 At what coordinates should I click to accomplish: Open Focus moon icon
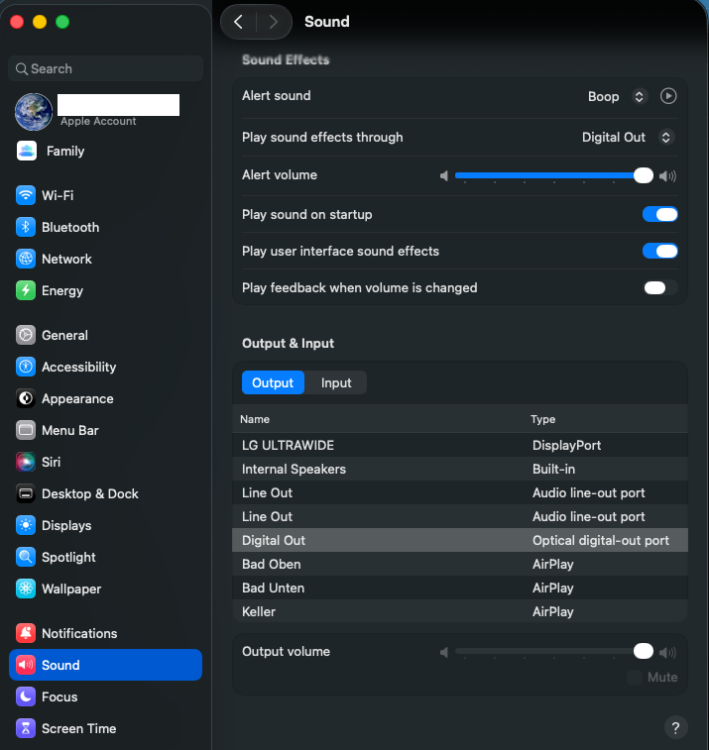pyautogui.click(x=26, y=697)
